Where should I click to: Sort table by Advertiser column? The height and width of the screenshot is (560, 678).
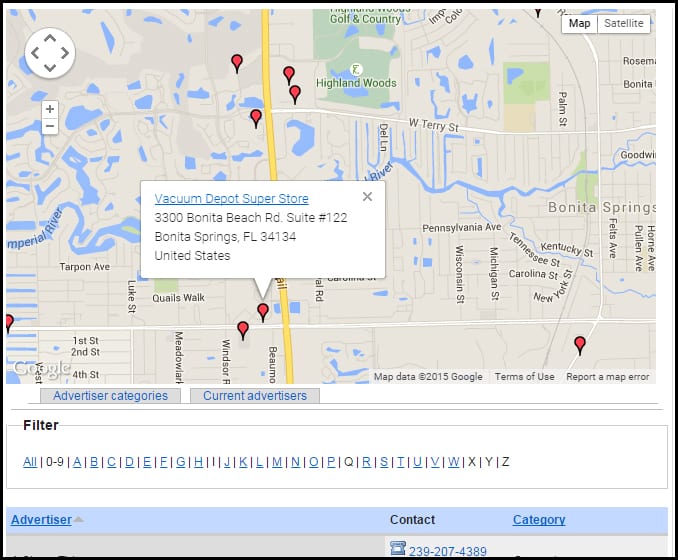(x=41, y=520)
